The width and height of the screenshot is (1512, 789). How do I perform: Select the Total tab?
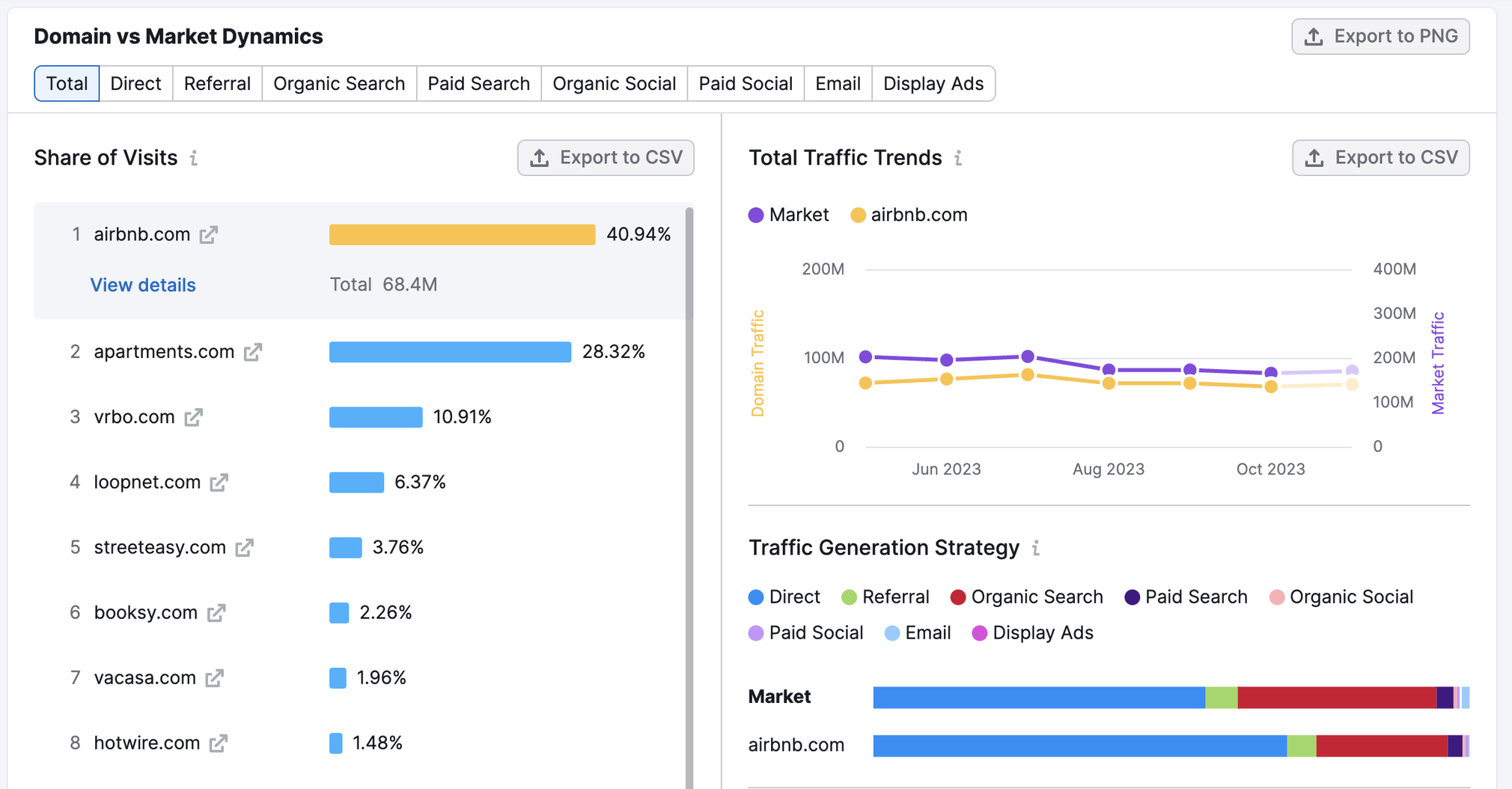[67, 83]
